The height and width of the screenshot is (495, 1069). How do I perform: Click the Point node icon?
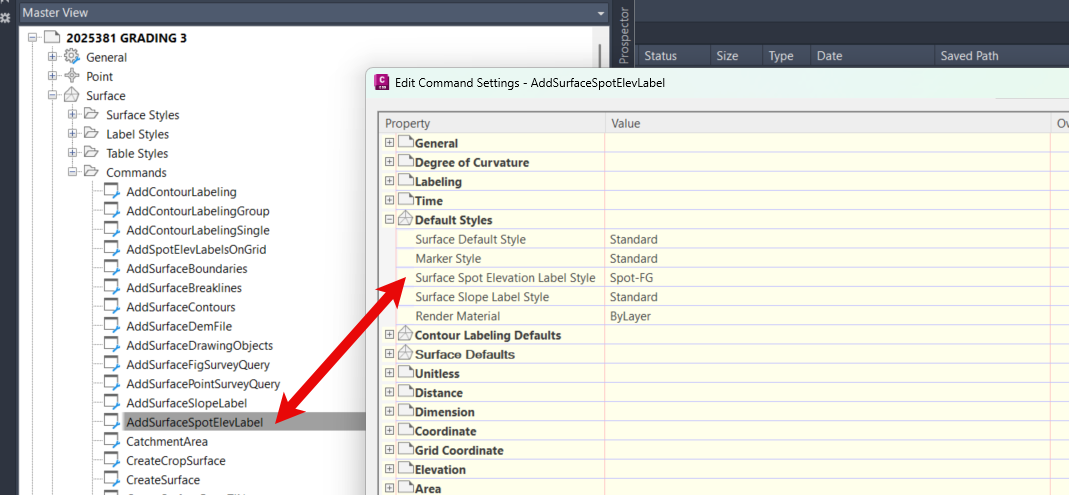[72, 76]
